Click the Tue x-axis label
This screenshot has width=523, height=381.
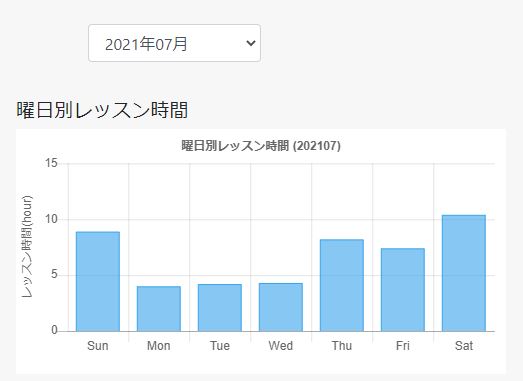coord(220,346)
